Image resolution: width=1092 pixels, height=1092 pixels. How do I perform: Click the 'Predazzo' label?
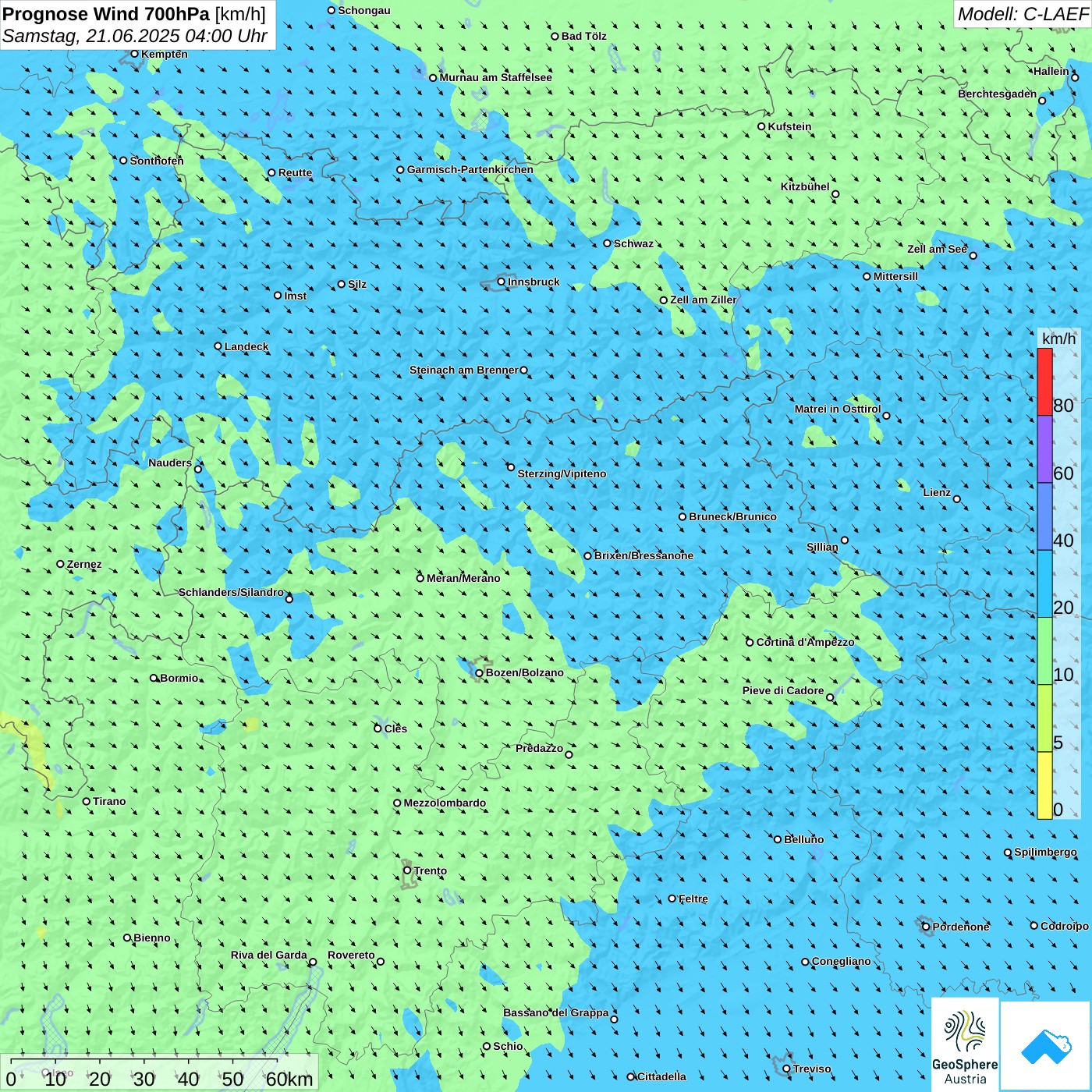(539, 748)
